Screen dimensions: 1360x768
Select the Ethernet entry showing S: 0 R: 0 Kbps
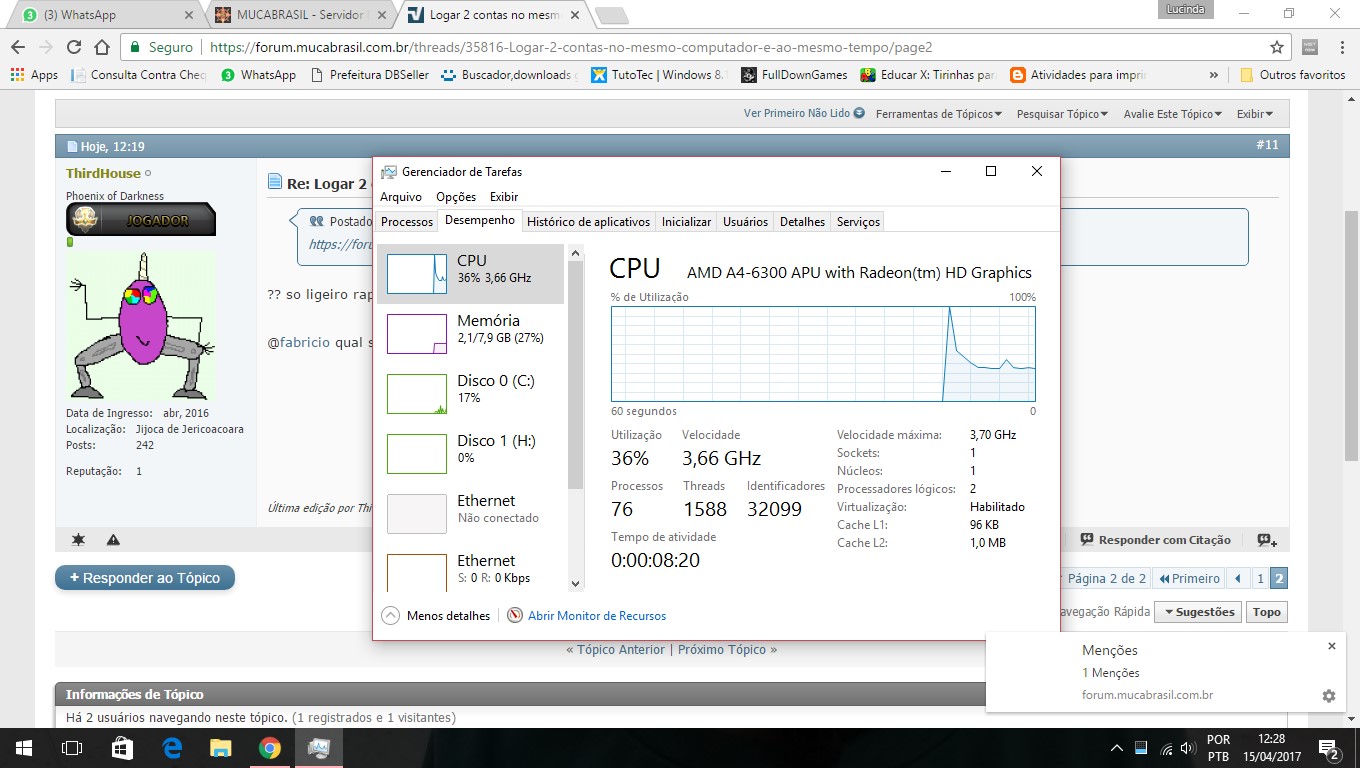471,569
